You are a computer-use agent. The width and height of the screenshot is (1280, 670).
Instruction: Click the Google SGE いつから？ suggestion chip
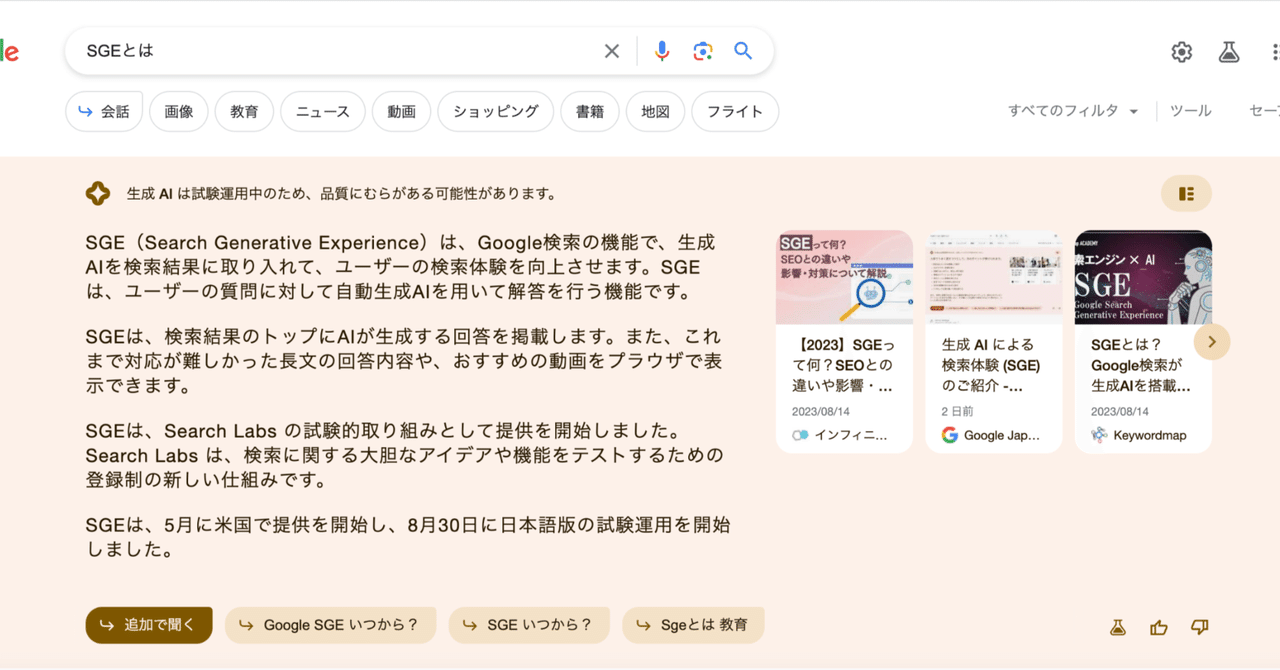coord(330,624)
